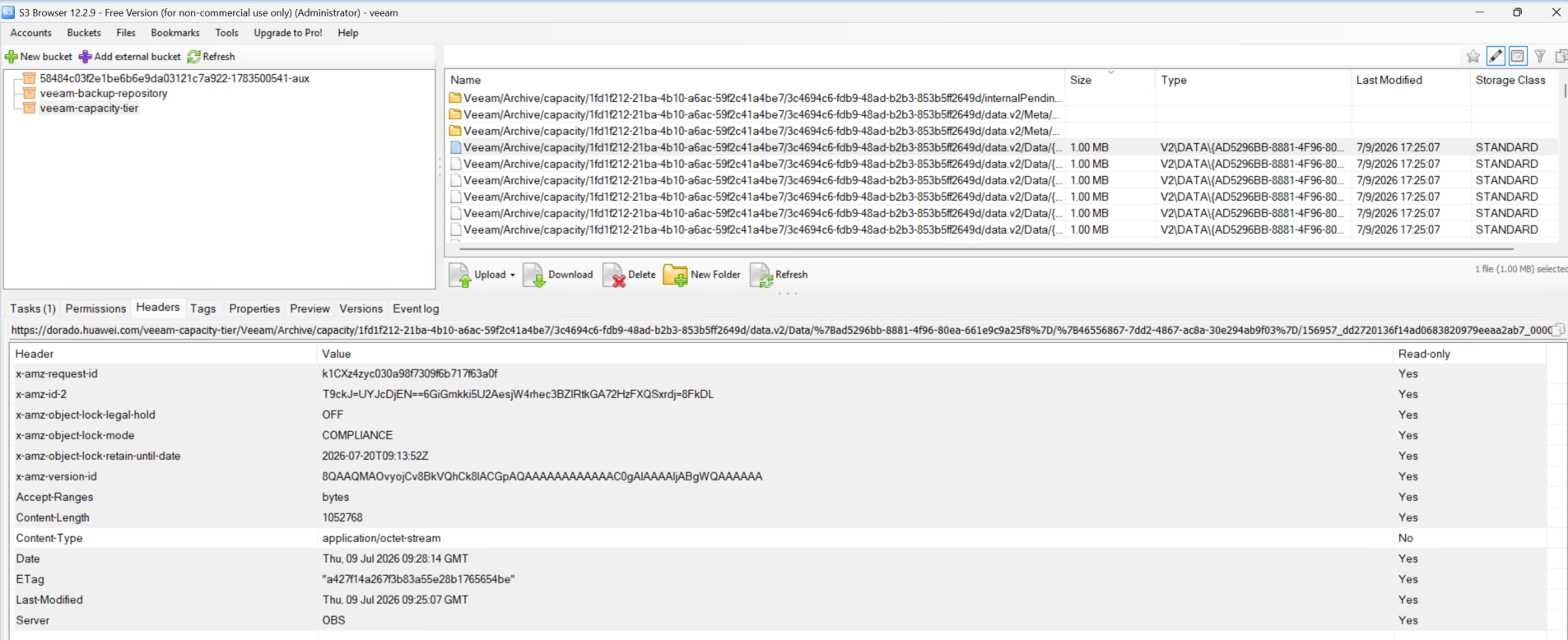This screenshot has height=640, width=1568.
Task: Click the COMPLIANCE lock mode value
Action: click(x=357, y=435)
